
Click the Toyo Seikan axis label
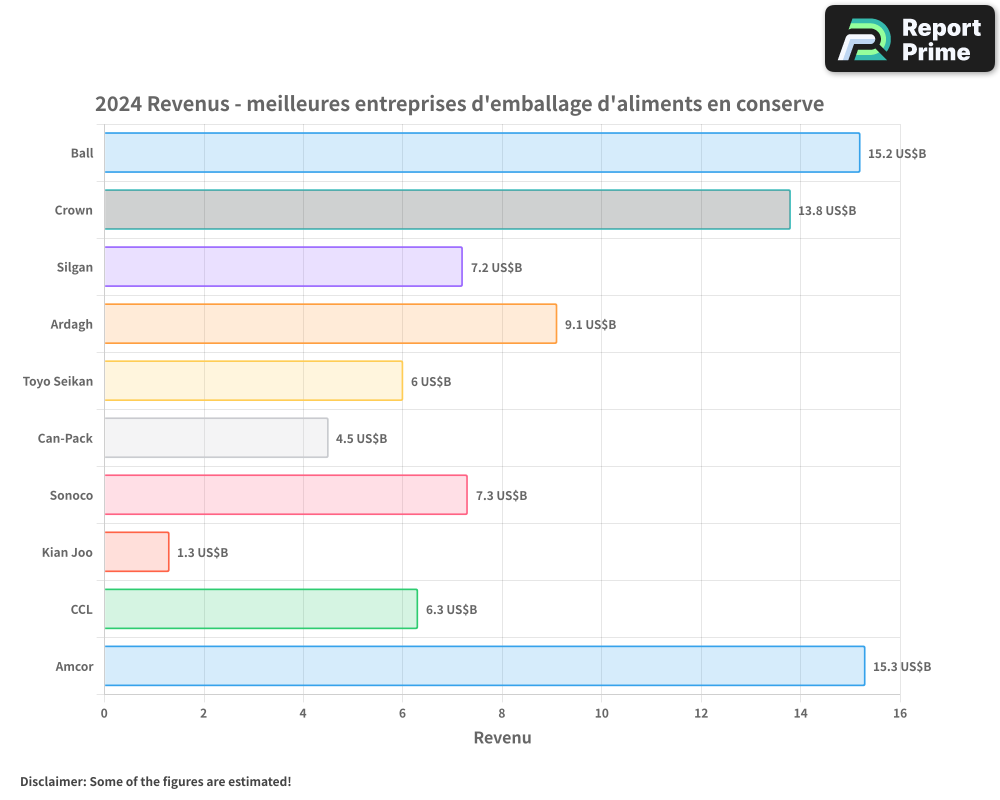click(x=58, y=381)
